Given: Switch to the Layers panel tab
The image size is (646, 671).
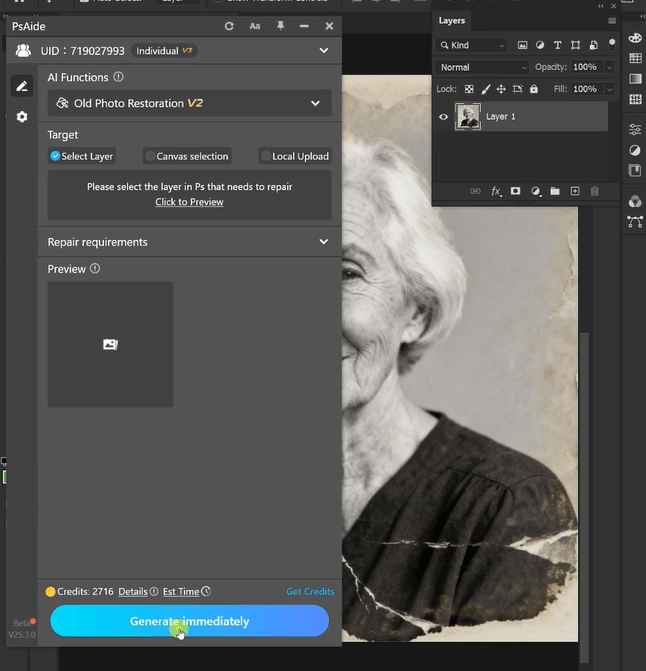Looking at the screenshot, I should tap(452, 20).
